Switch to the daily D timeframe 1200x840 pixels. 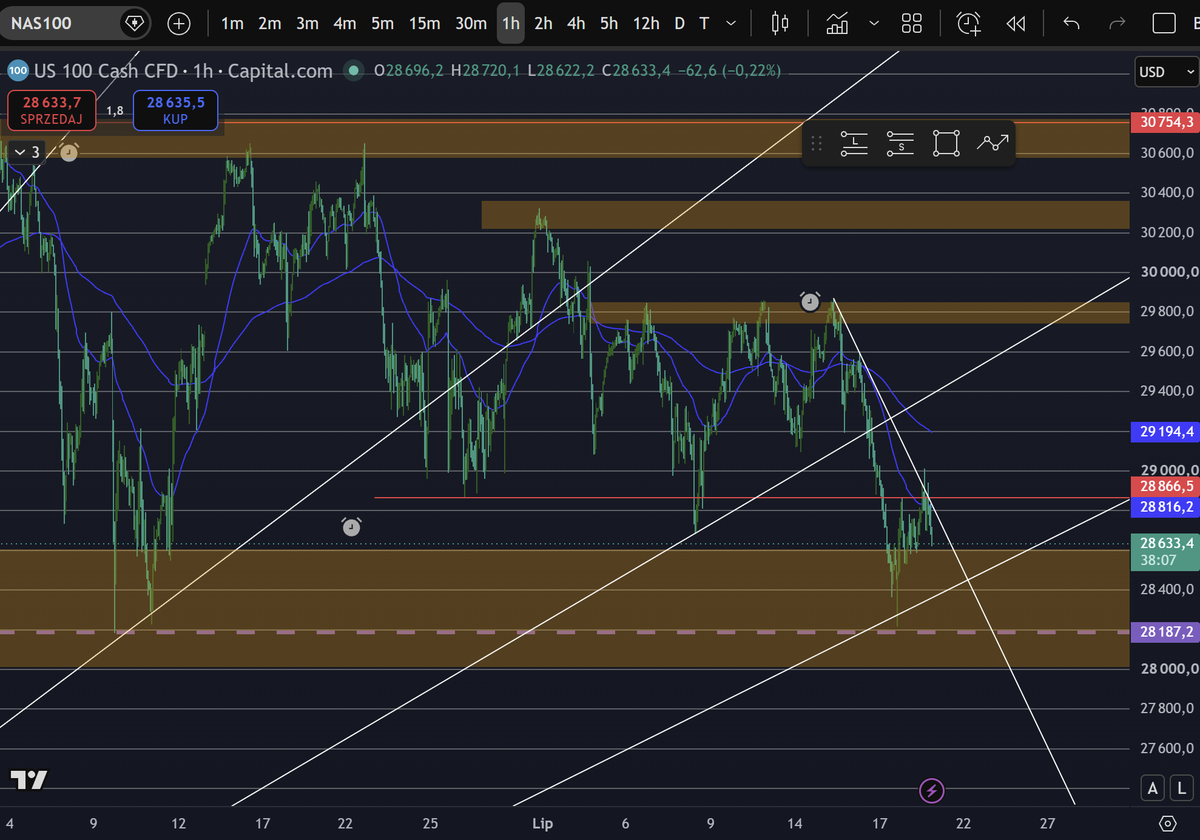pos(680,23)
